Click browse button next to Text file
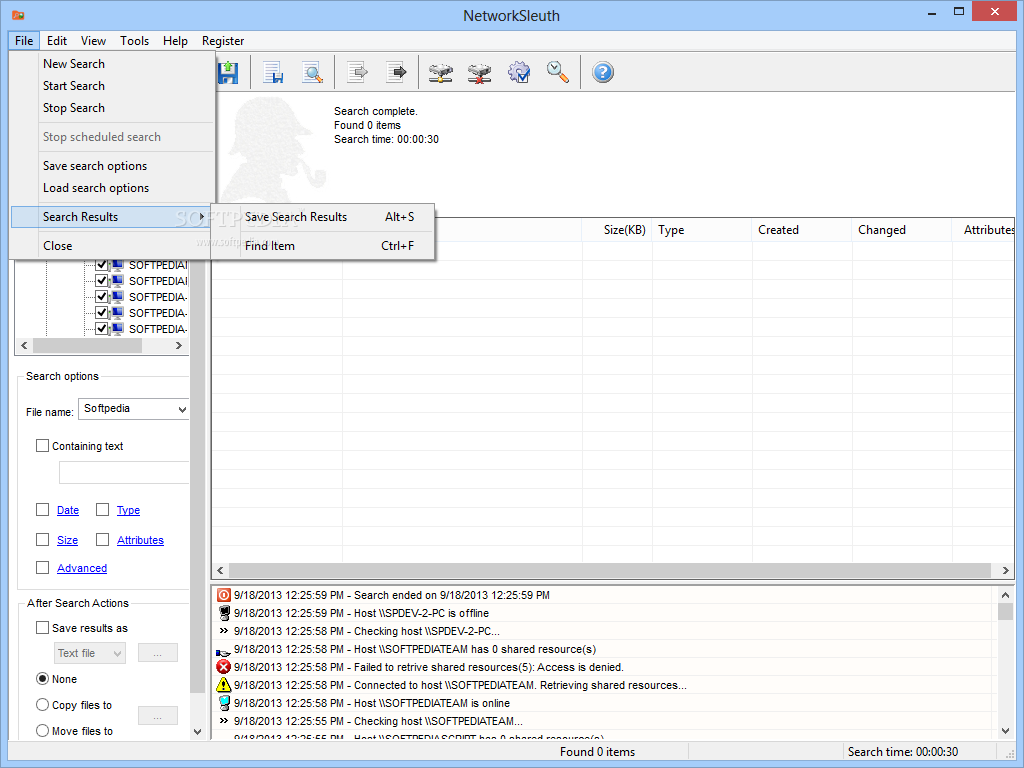Screen dimensions: 1024x768 (x=157, y=653)
